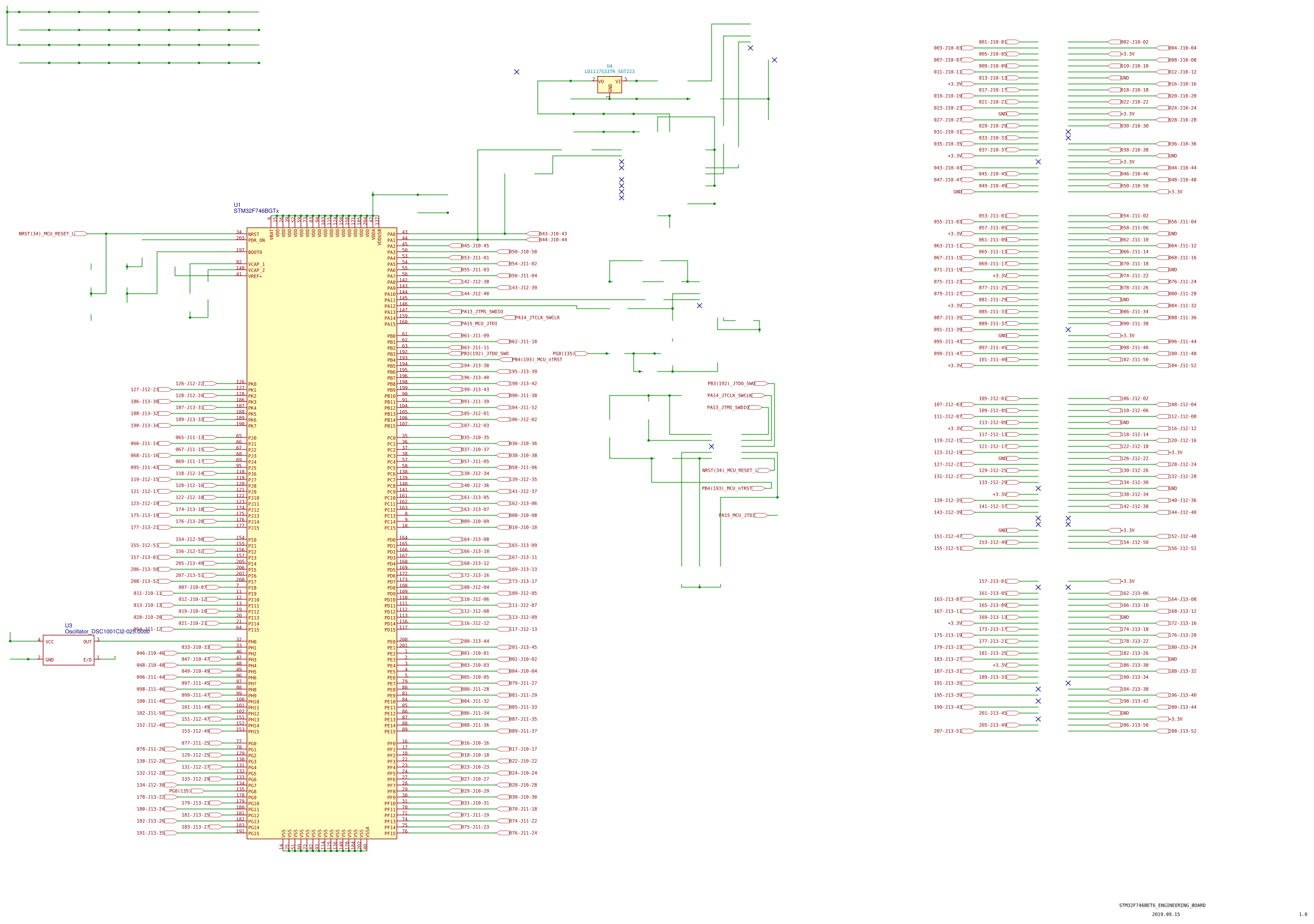Select the VSSA pin at bottom of U1
This screenshot has width=1314, height=924.
pos(367,832)
